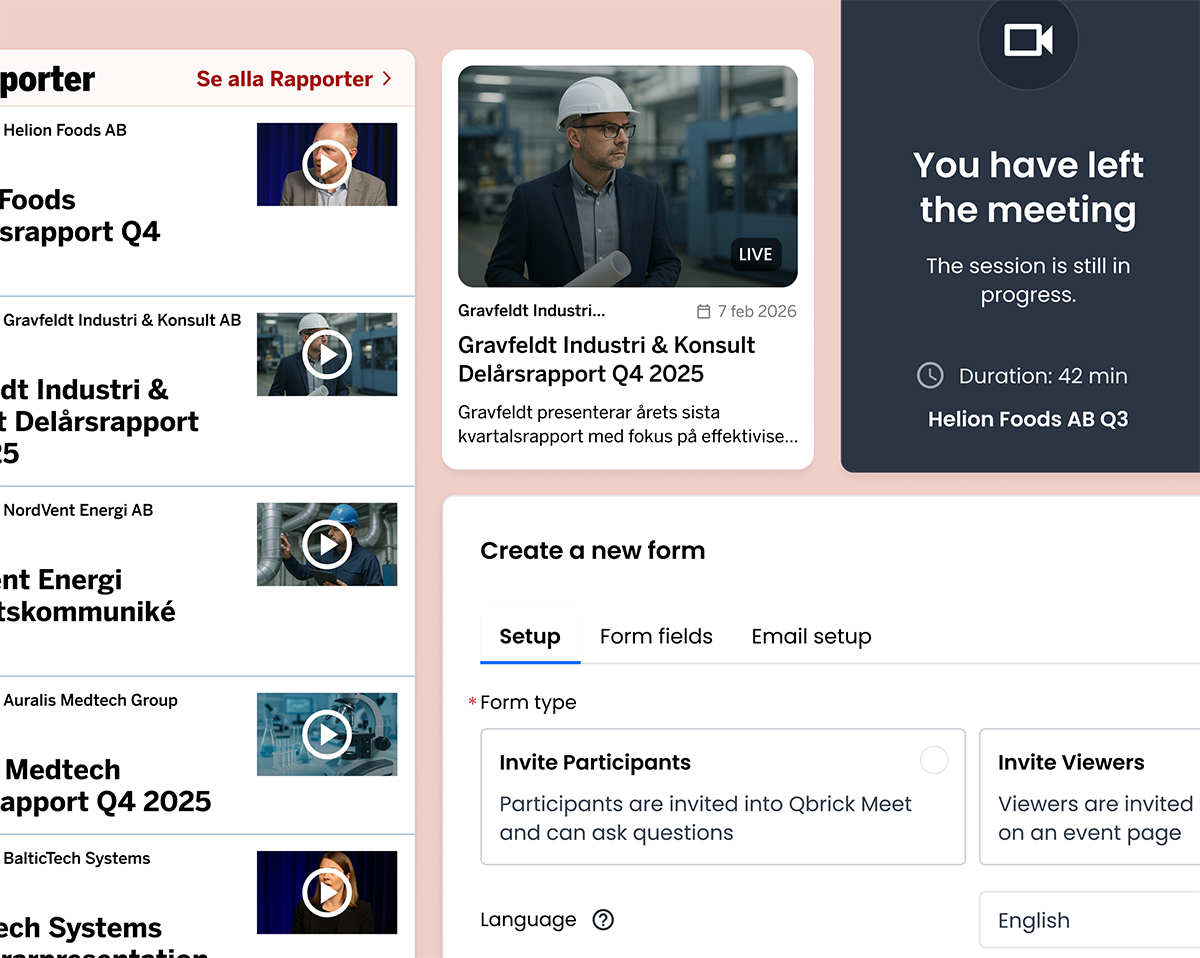The width and height of the screenshot is (1200, 958).
Task: Play the Gravfeldt Industri & Konsult AB list video
Action: [327, 354]
